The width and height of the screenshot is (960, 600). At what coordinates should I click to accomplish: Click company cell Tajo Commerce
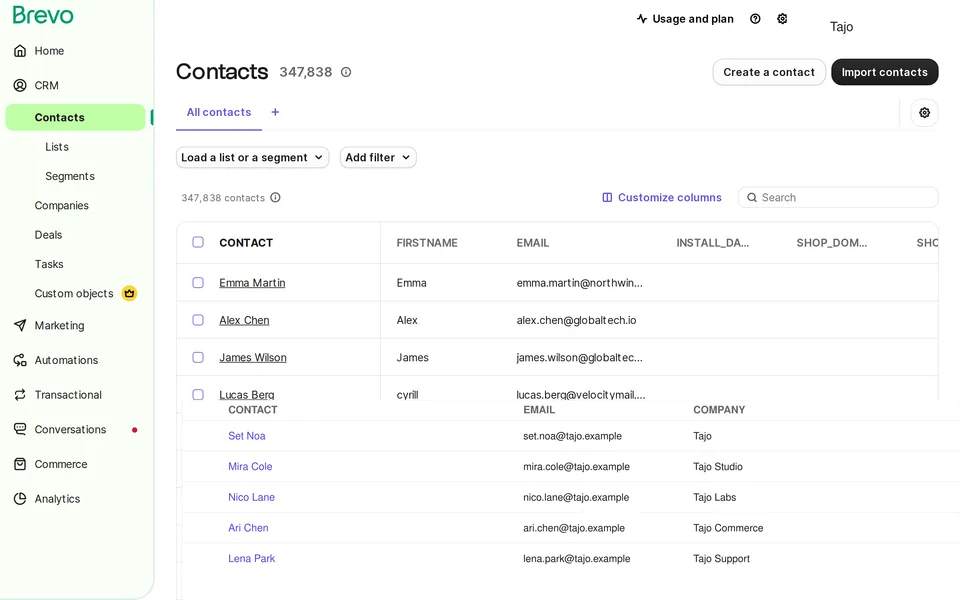728,528
